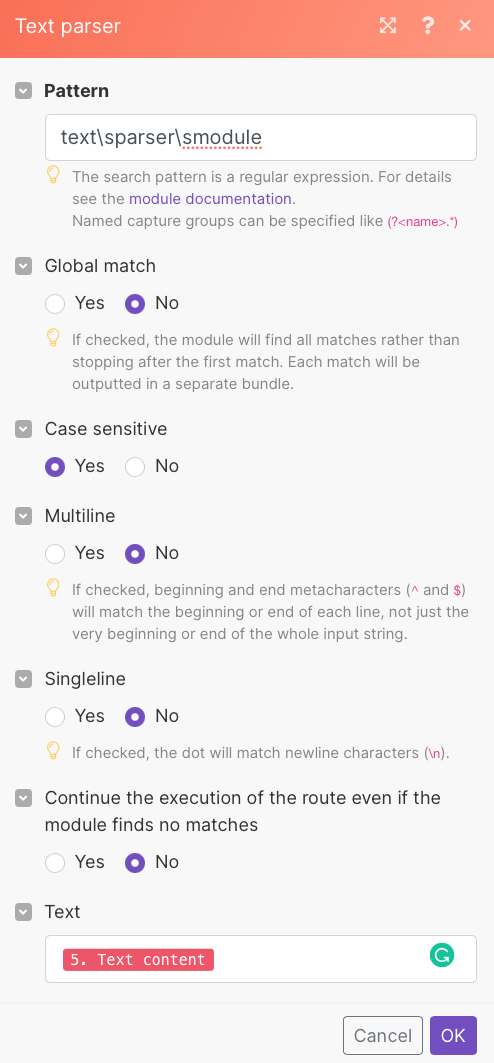The width and height of the screenshot is (494, 1063).
Task: Click the Grammarly icon in Text field
Action: 442,955
